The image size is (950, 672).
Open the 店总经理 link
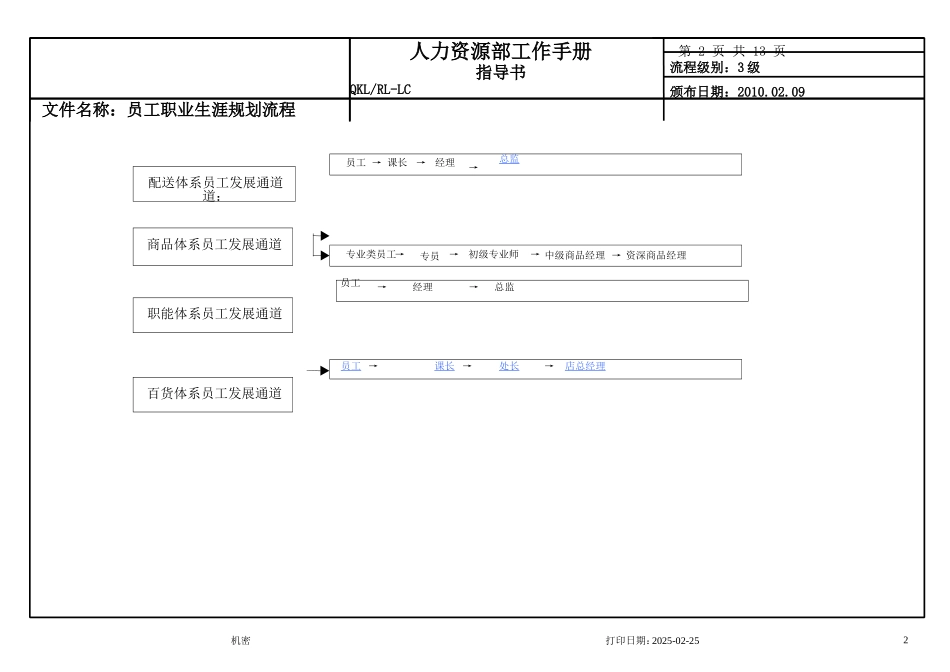coord(585,367)
